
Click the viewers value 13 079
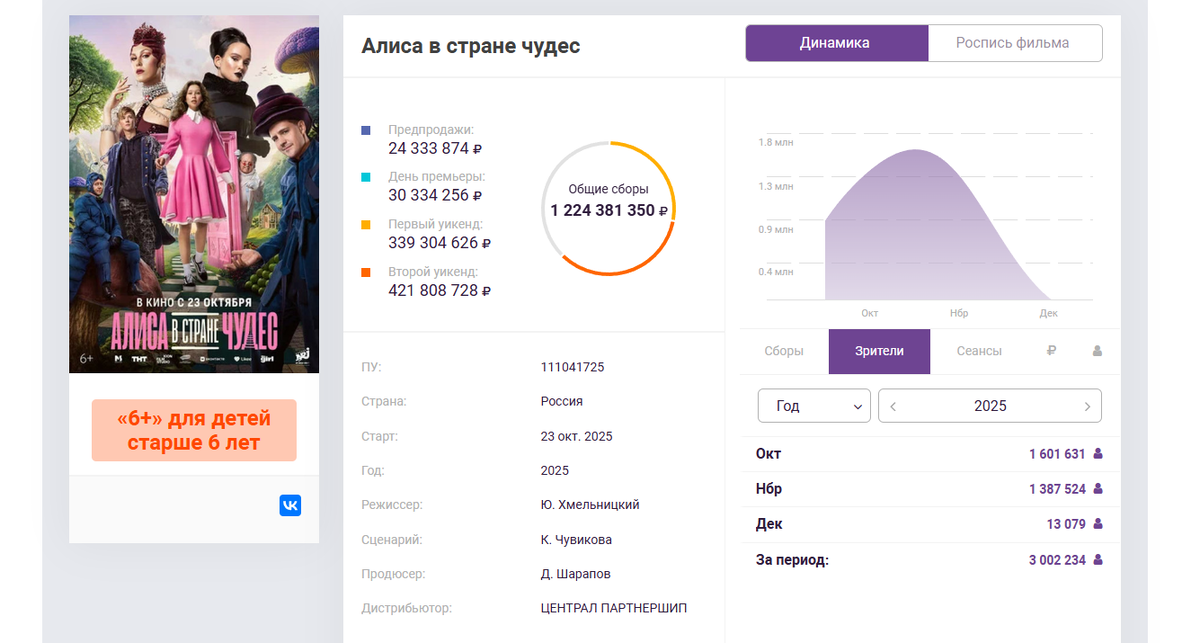point(1066,524)
